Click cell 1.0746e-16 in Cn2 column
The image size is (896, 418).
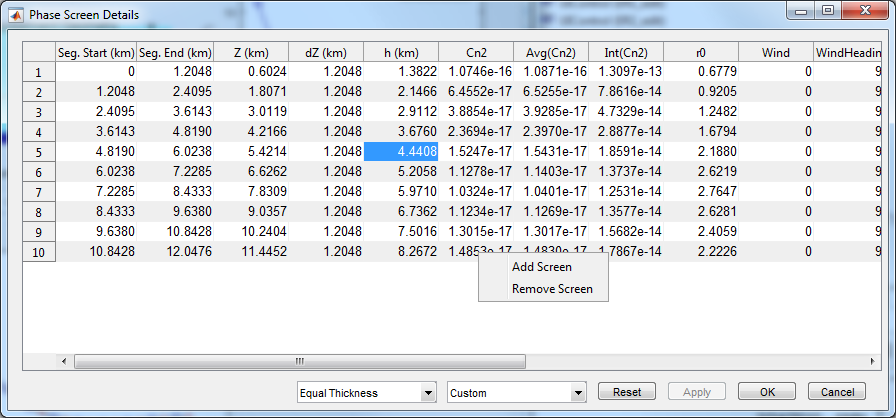[476, 71]
